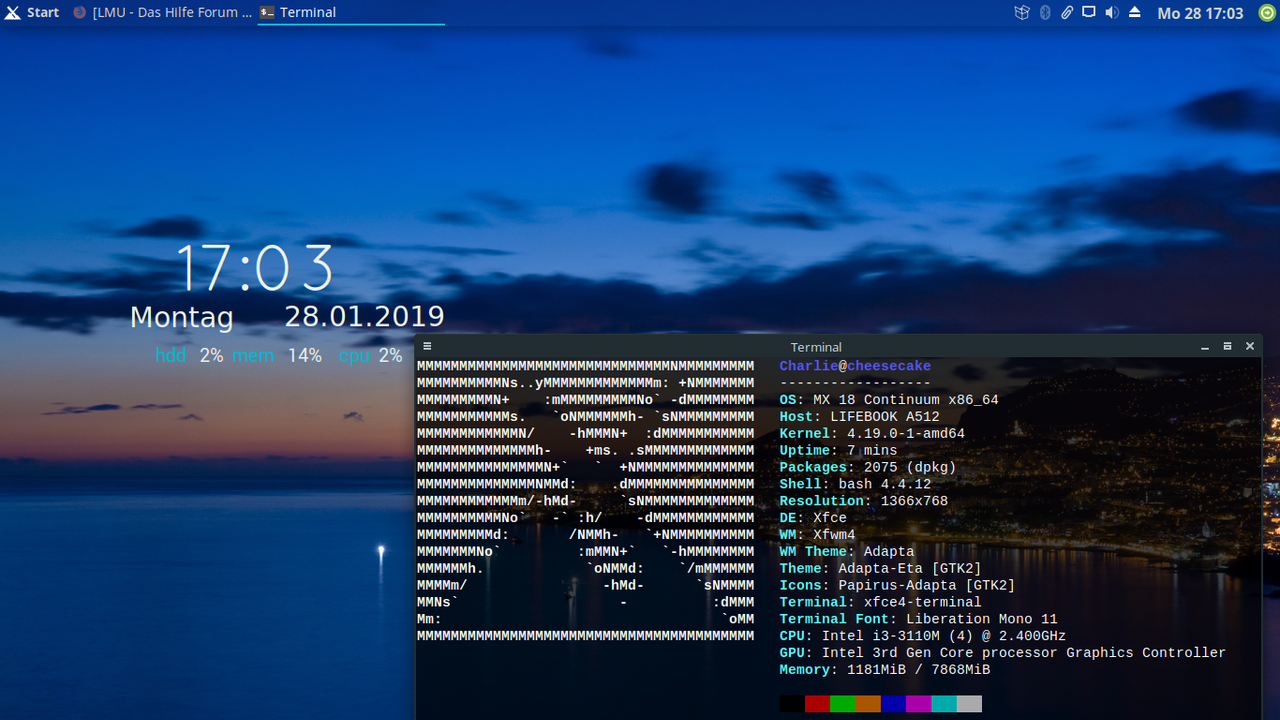The height and width of the screenshot is (720, 1280).
Task: Maximize the Terminal window
Action: (1228, 346)
